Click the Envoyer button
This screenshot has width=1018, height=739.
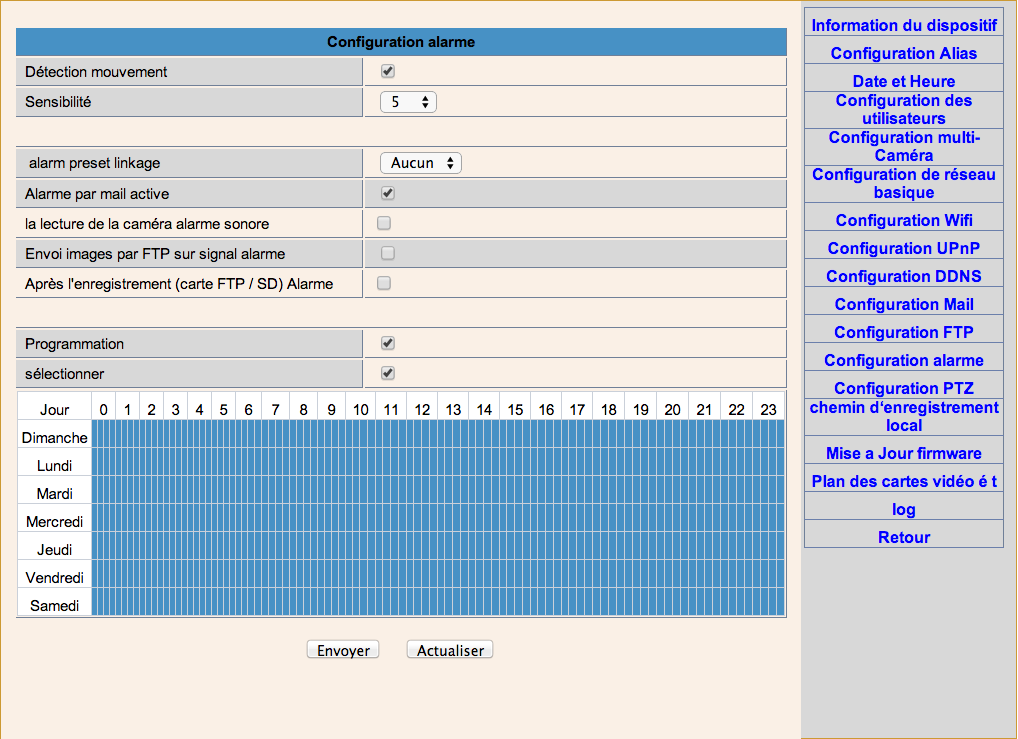[343, 650]
